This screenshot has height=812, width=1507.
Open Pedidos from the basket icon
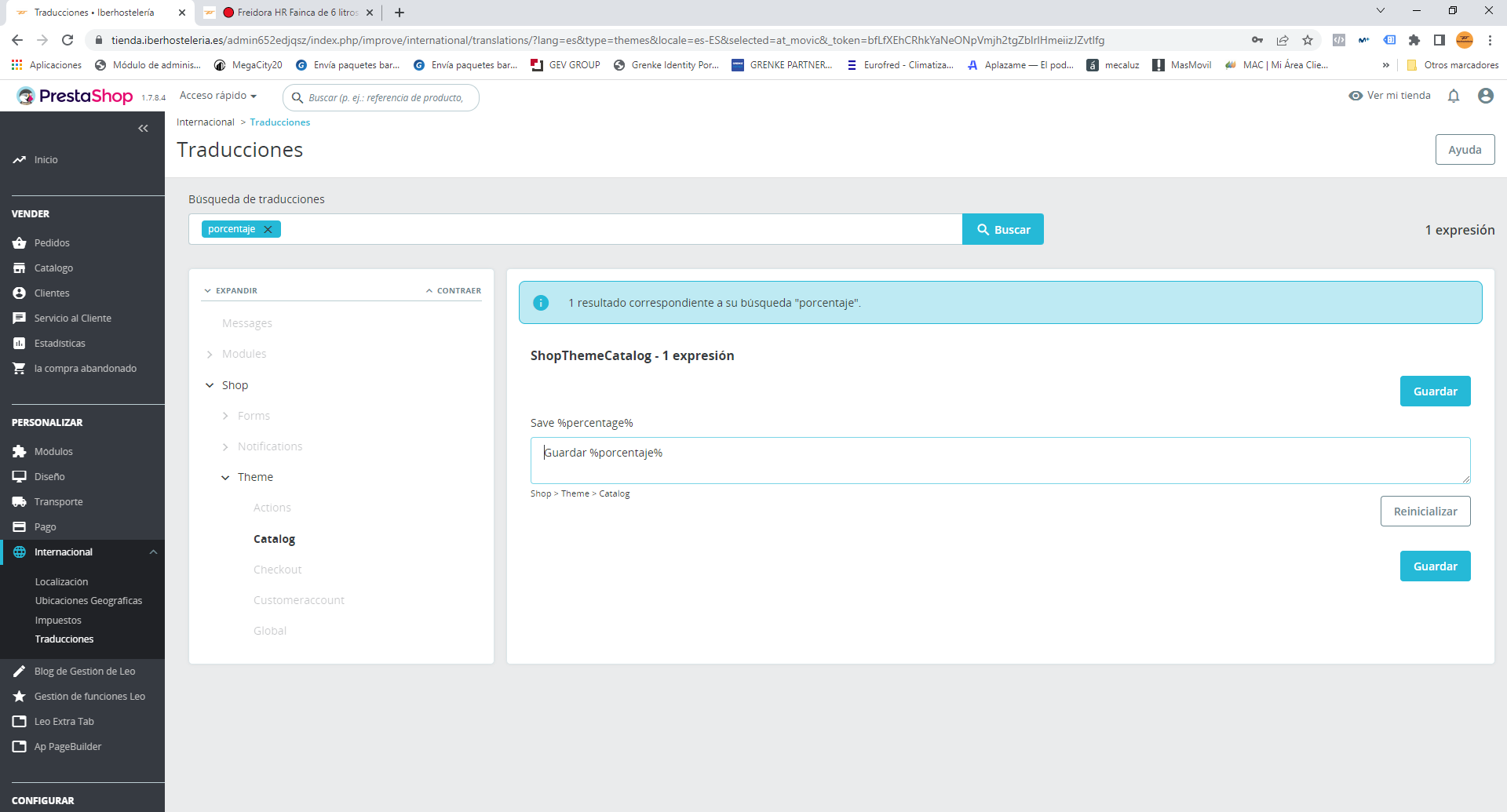(20, 243)
